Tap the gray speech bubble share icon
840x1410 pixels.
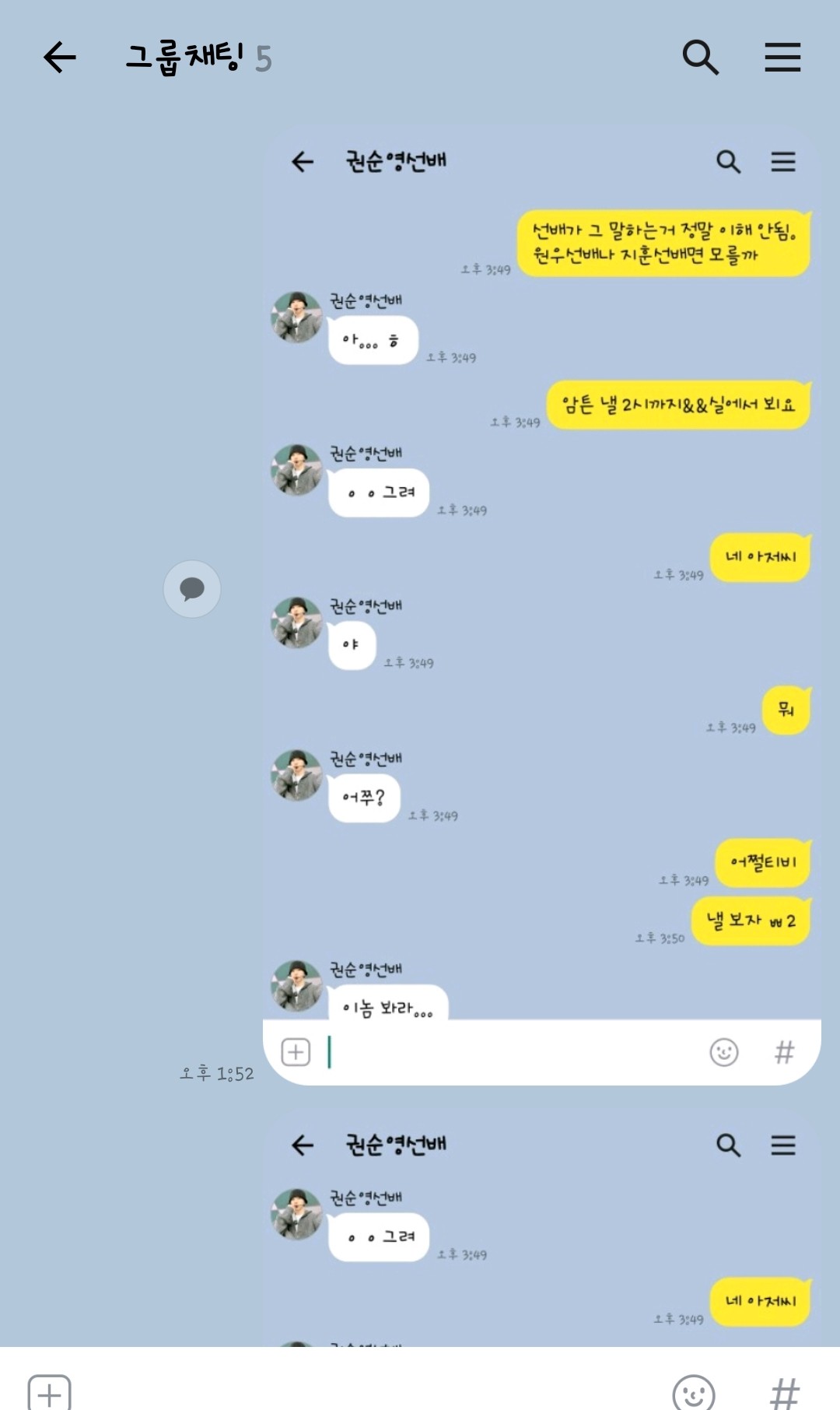(x=192, y=589)
